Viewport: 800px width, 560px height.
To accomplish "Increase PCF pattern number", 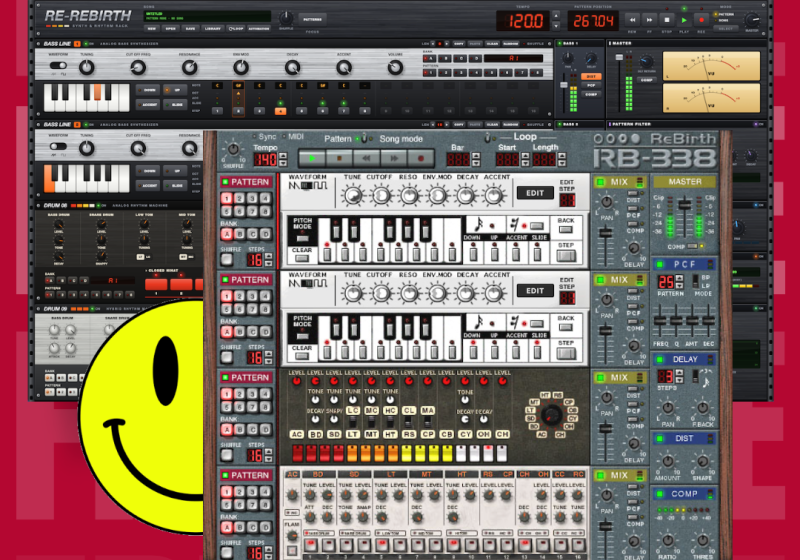I will 679,278.
